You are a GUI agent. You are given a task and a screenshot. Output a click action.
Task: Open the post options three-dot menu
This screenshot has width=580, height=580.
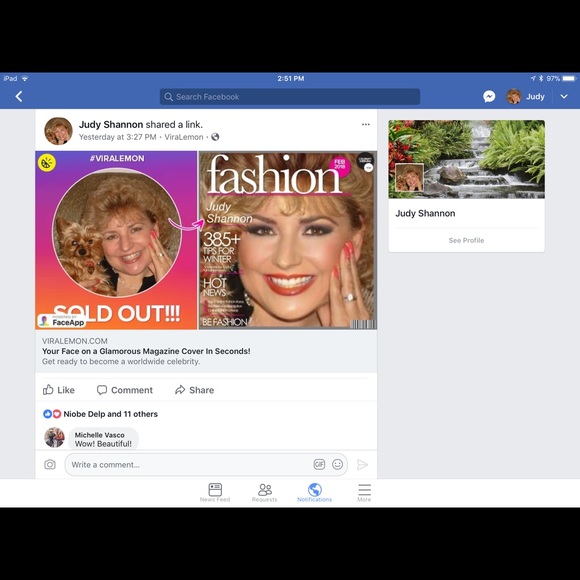pos(366,124)
